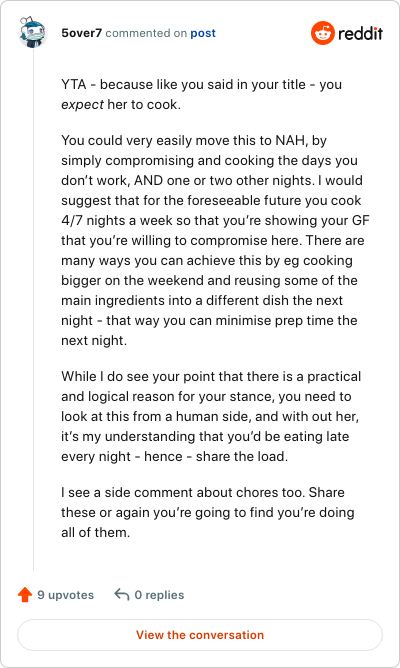400x668 pixels.
Task: Click the word "NAH" in the comment
Action: 290,140
